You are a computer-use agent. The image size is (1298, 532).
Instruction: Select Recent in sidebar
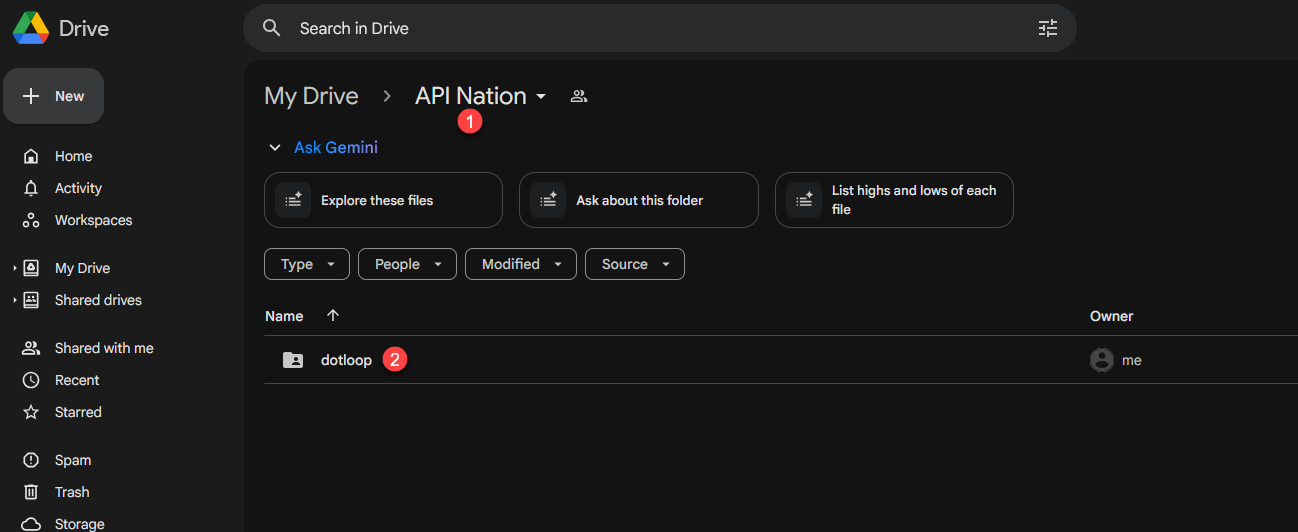tap(77, 380)
